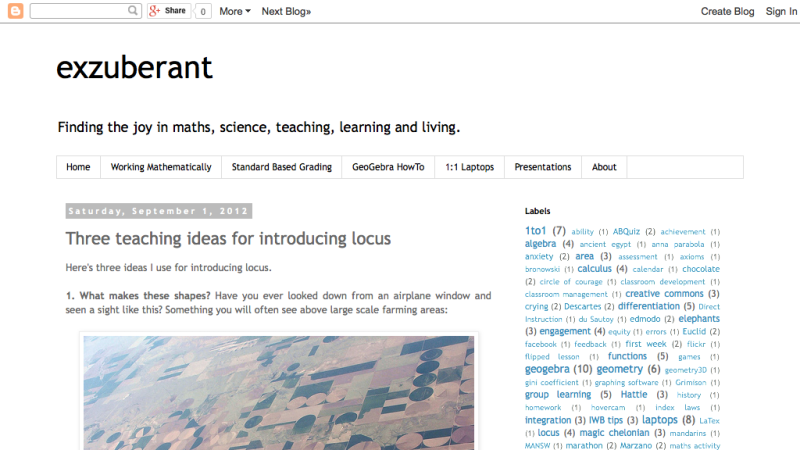This screenshot has width=800, height=450.
Task: Select the area label
Action: (584, 256)
